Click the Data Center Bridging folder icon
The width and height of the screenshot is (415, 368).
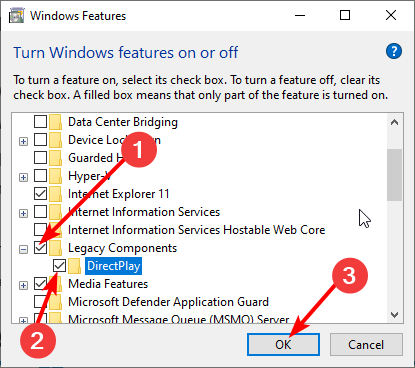click(x=56, y=122)
